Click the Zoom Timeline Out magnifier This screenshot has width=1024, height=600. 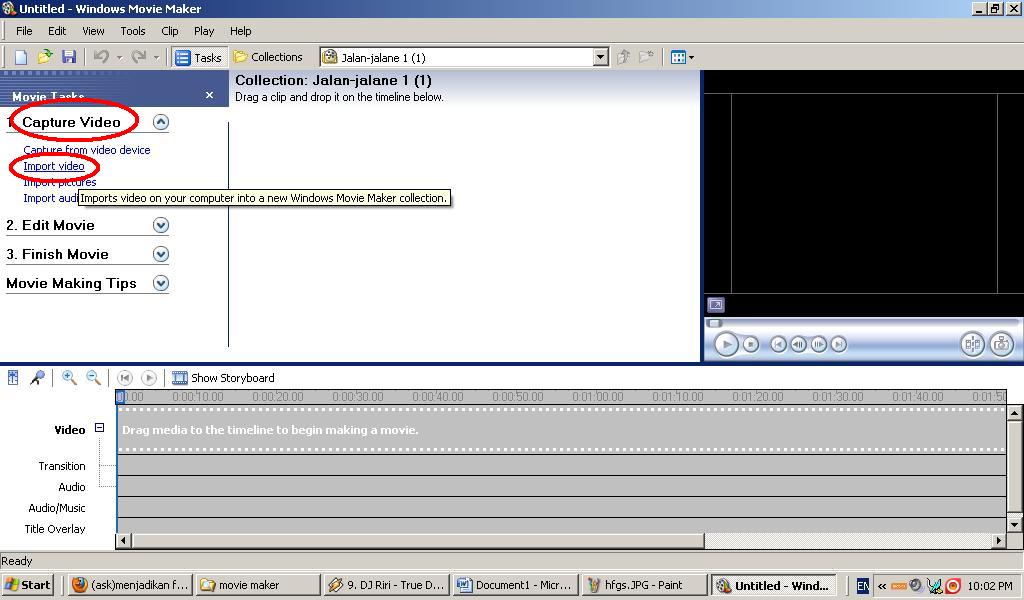pyautogui.click(x=93, y=377)
